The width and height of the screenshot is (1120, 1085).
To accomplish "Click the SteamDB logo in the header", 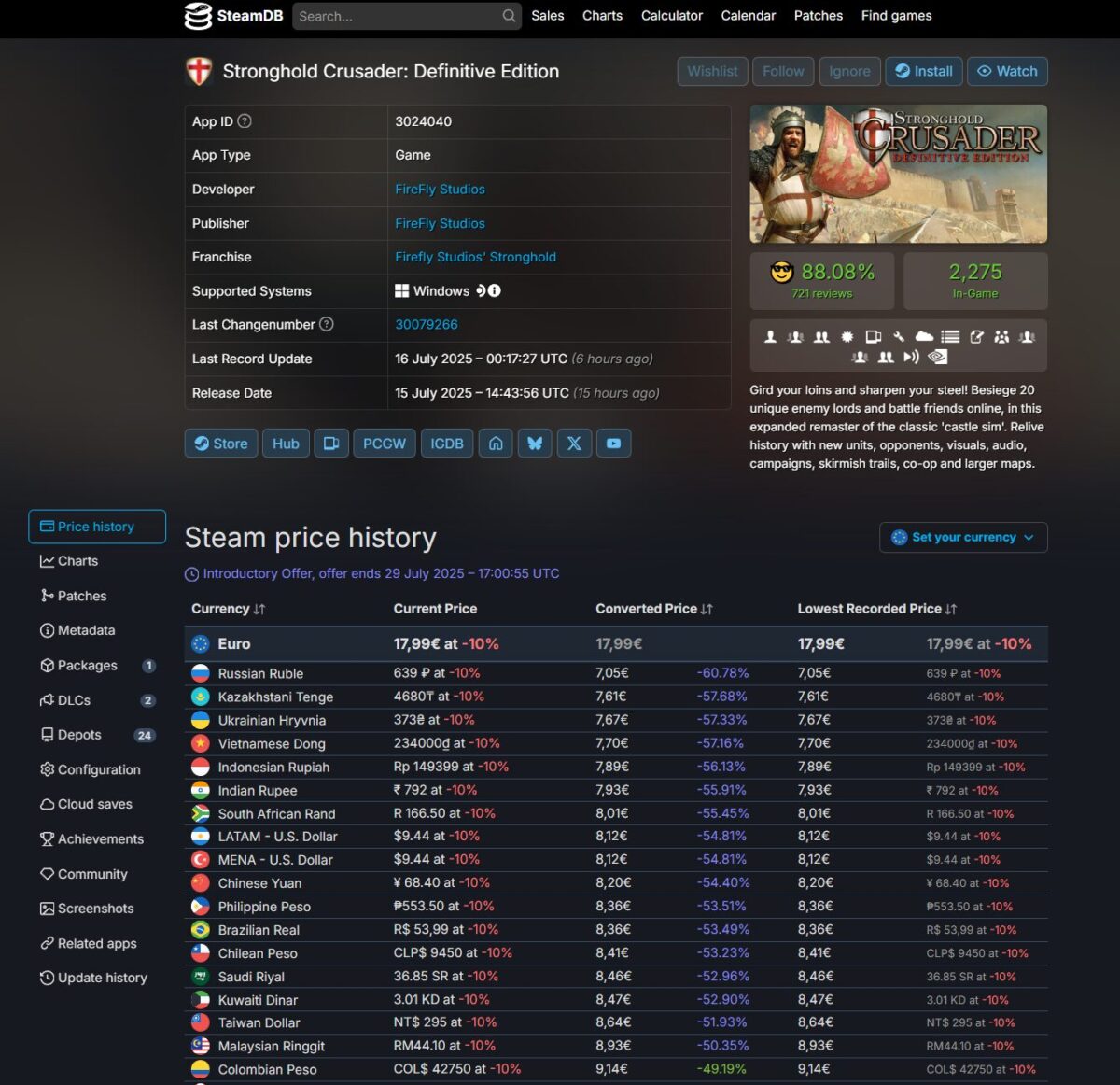I will [x=233, y=16].
